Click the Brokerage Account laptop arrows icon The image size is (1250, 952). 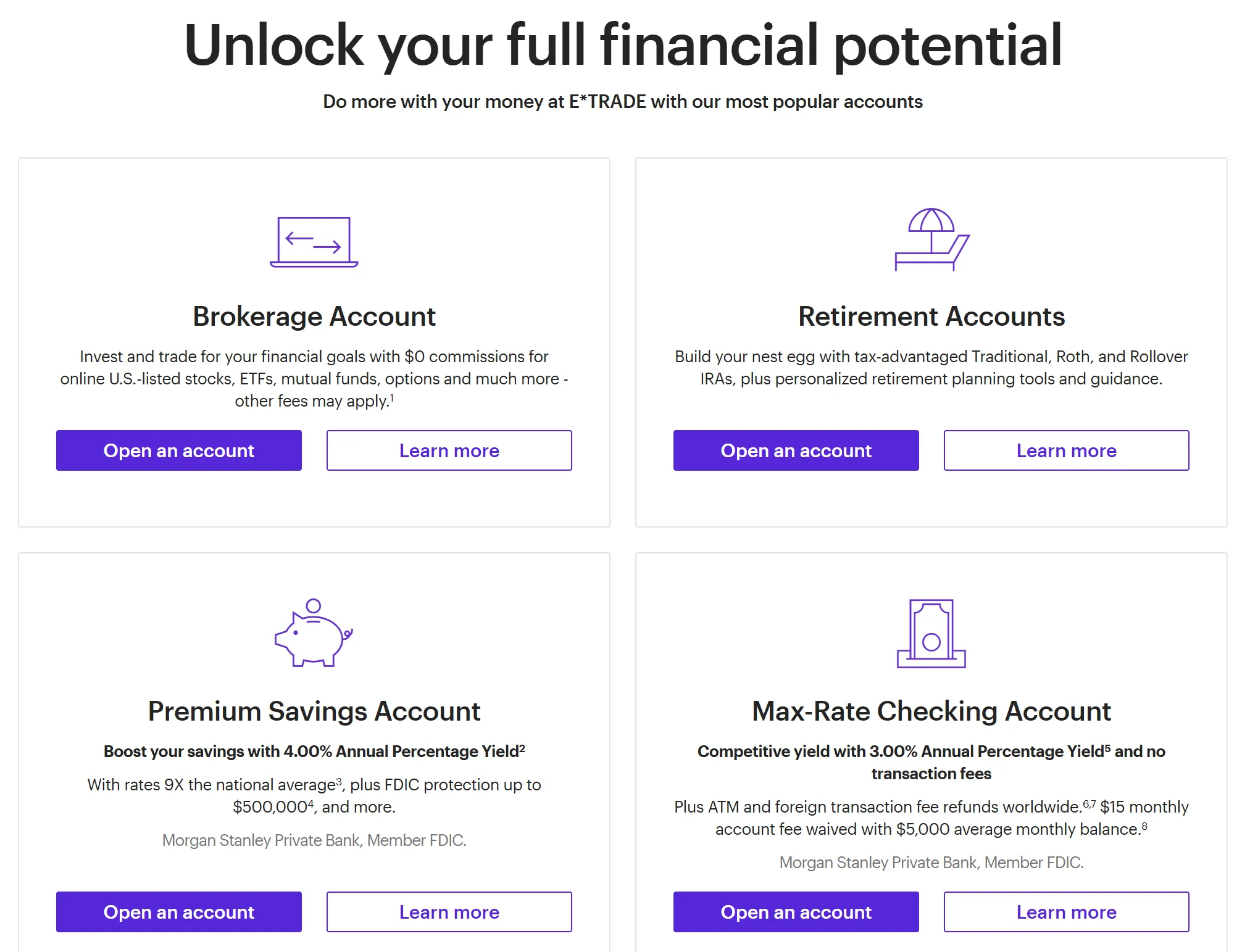(x=314, y=242)
